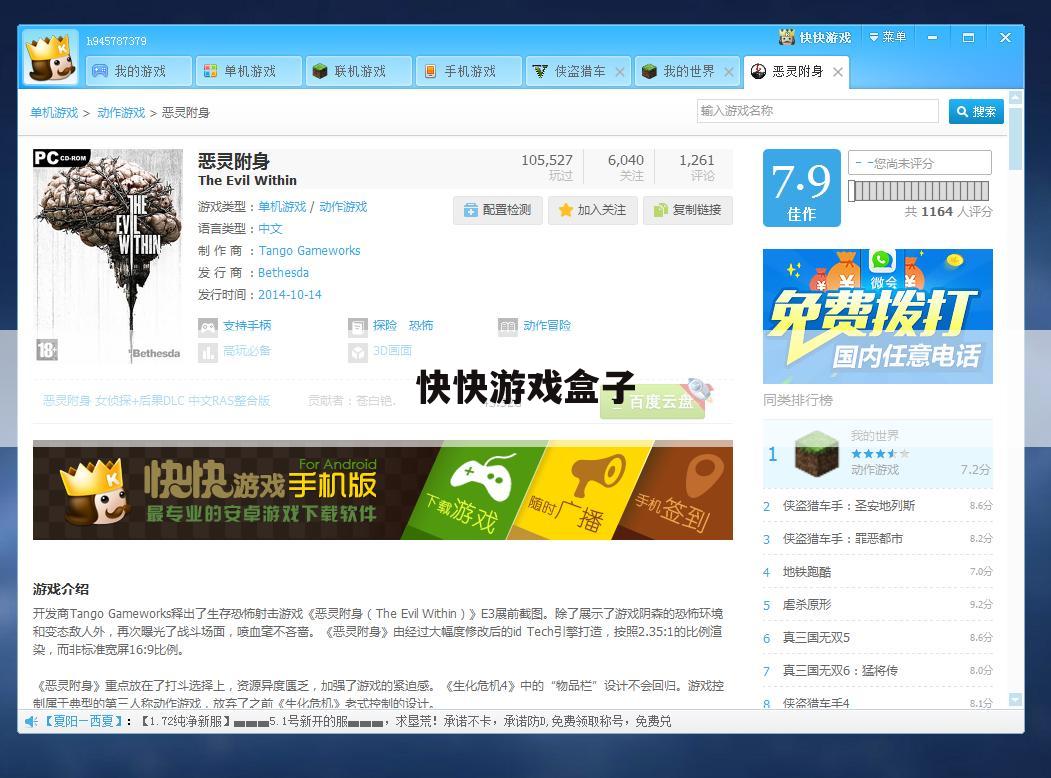Click the 探险 tag link

point(385,326)
